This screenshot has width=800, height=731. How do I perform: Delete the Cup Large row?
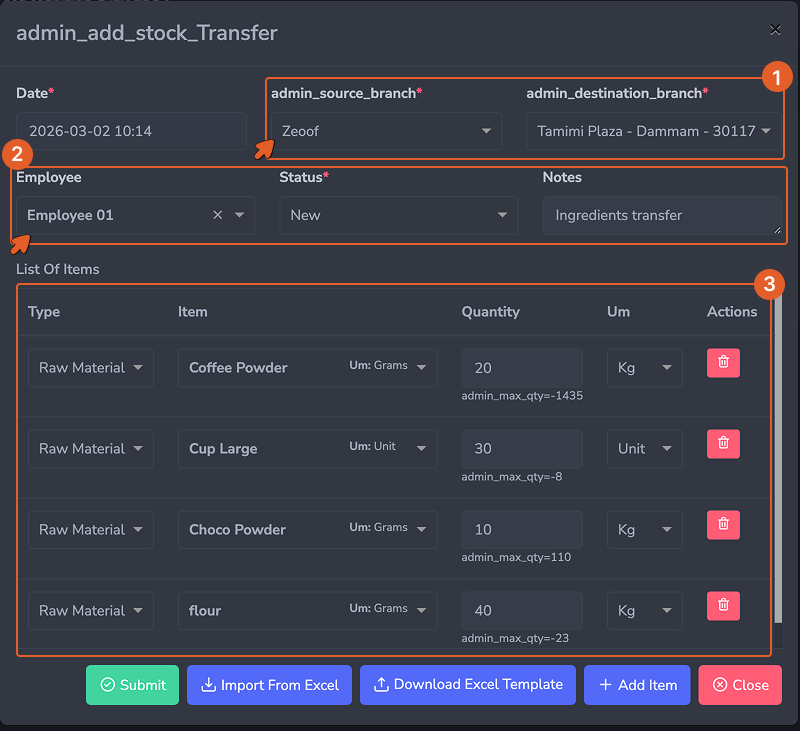coord(723,444)
